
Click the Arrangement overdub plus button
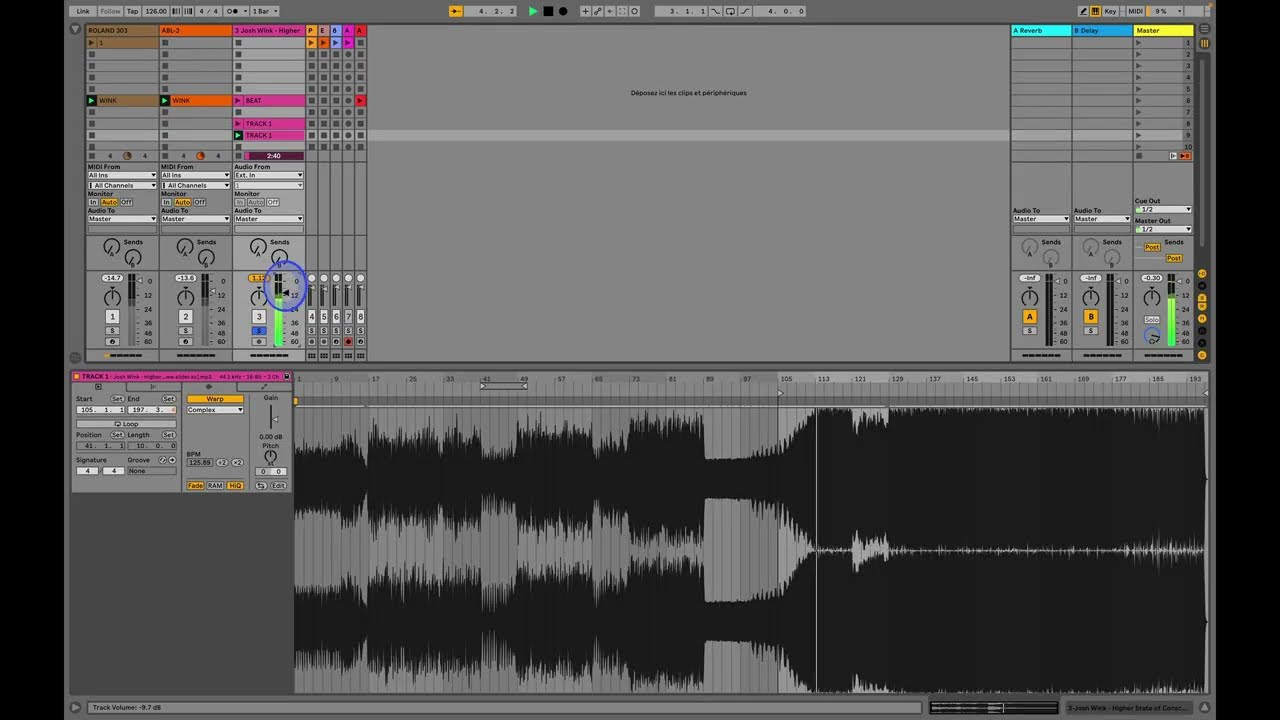(x=585, y=11)
